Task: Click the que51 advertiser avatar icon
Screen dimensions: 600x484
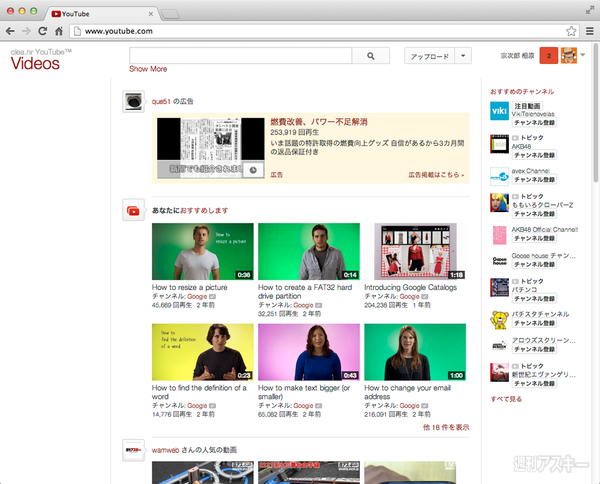Action: coord(134,101)
